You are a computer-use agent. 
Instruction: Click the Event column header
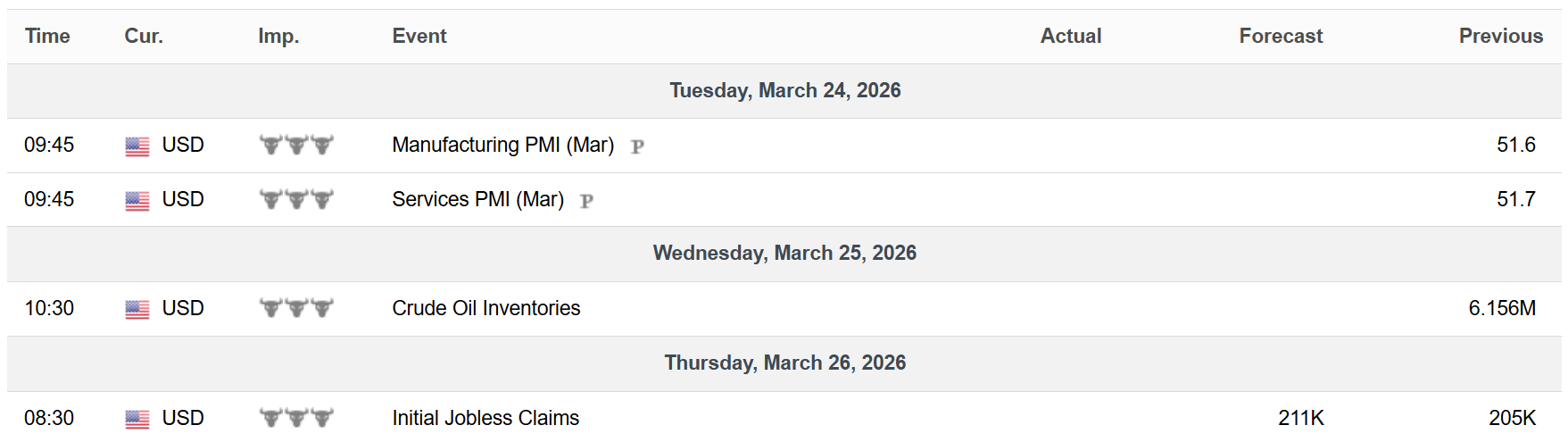click(419, 36)
